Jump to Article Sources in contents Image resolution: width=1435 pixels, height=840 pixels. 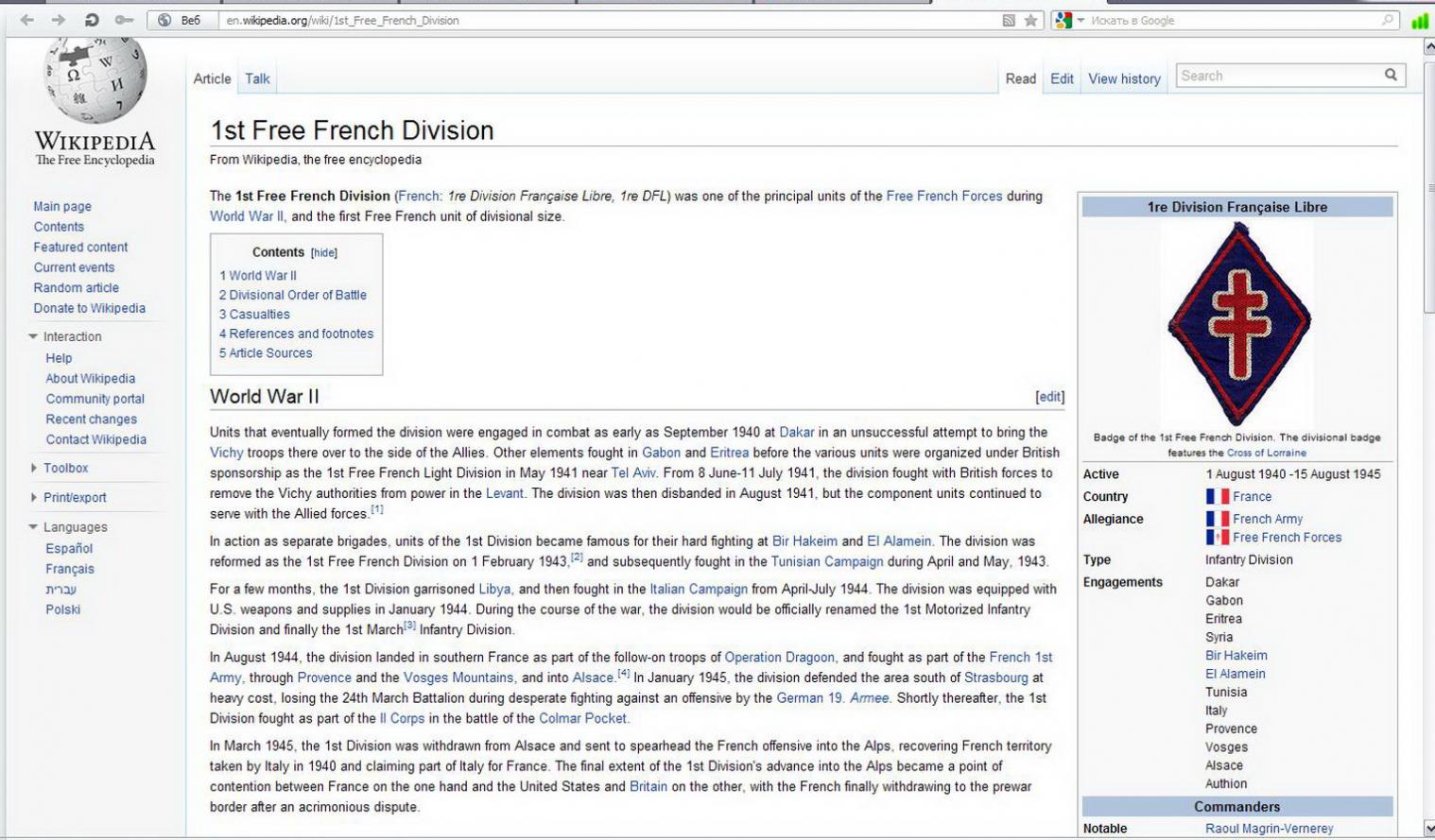266,352
